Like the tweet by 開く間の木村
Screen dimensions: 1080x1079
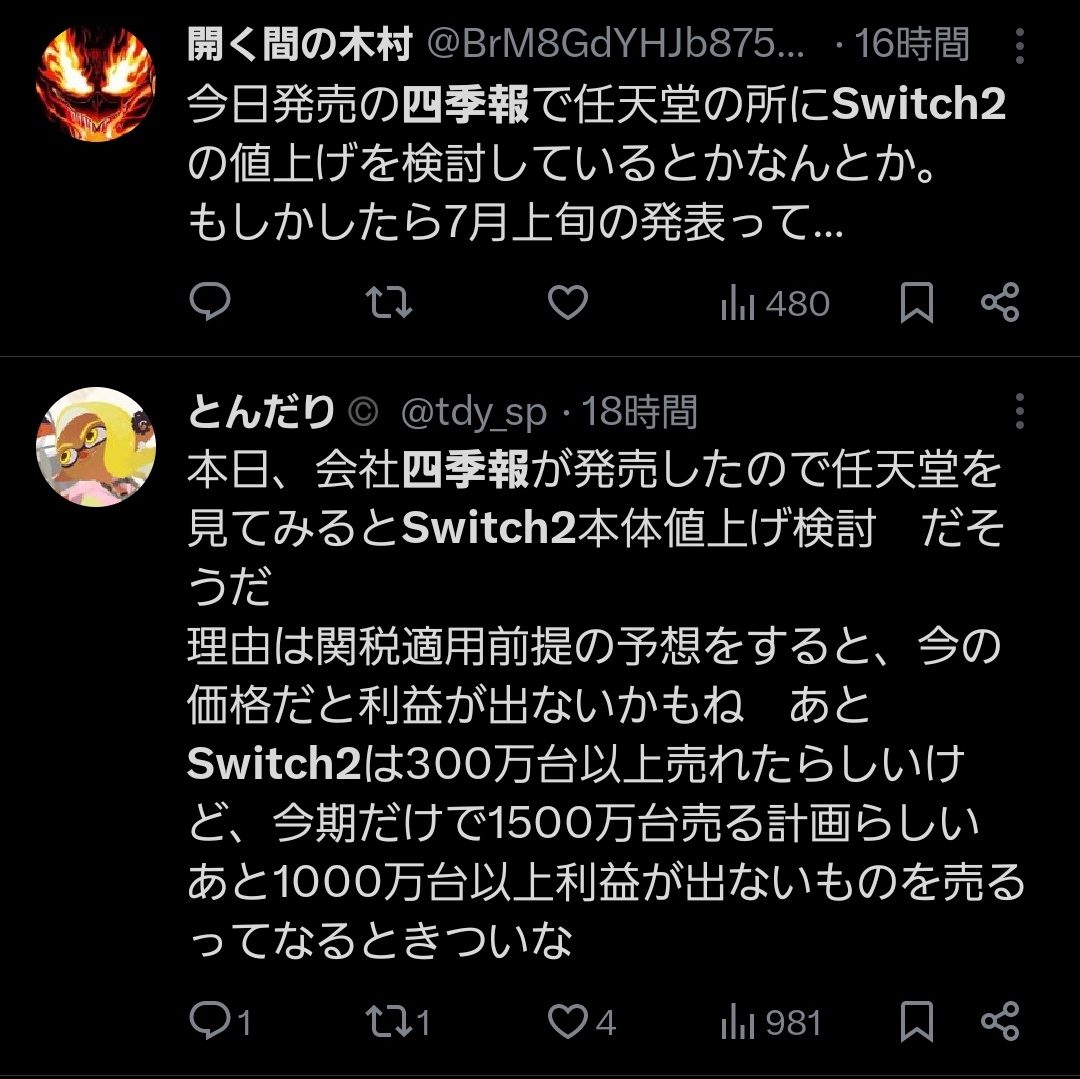coord(568,302)
